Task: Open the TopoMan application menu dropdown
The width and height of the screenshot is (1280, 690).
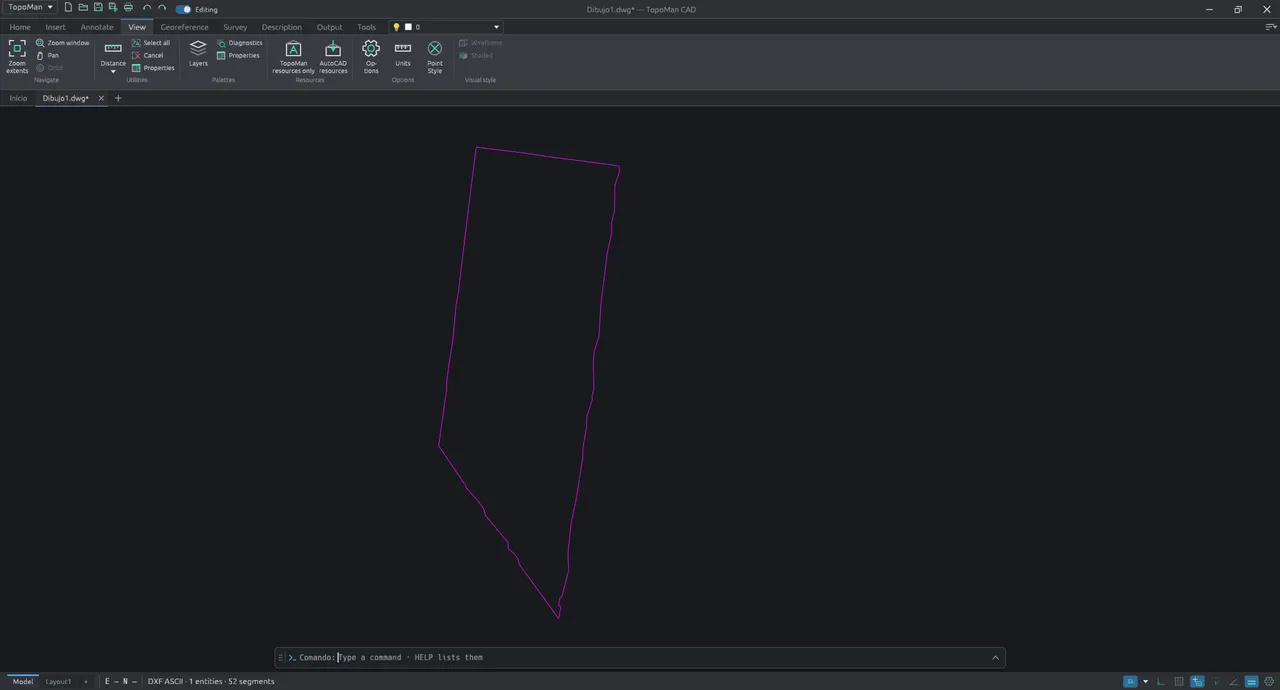Action: click(30, 7)
